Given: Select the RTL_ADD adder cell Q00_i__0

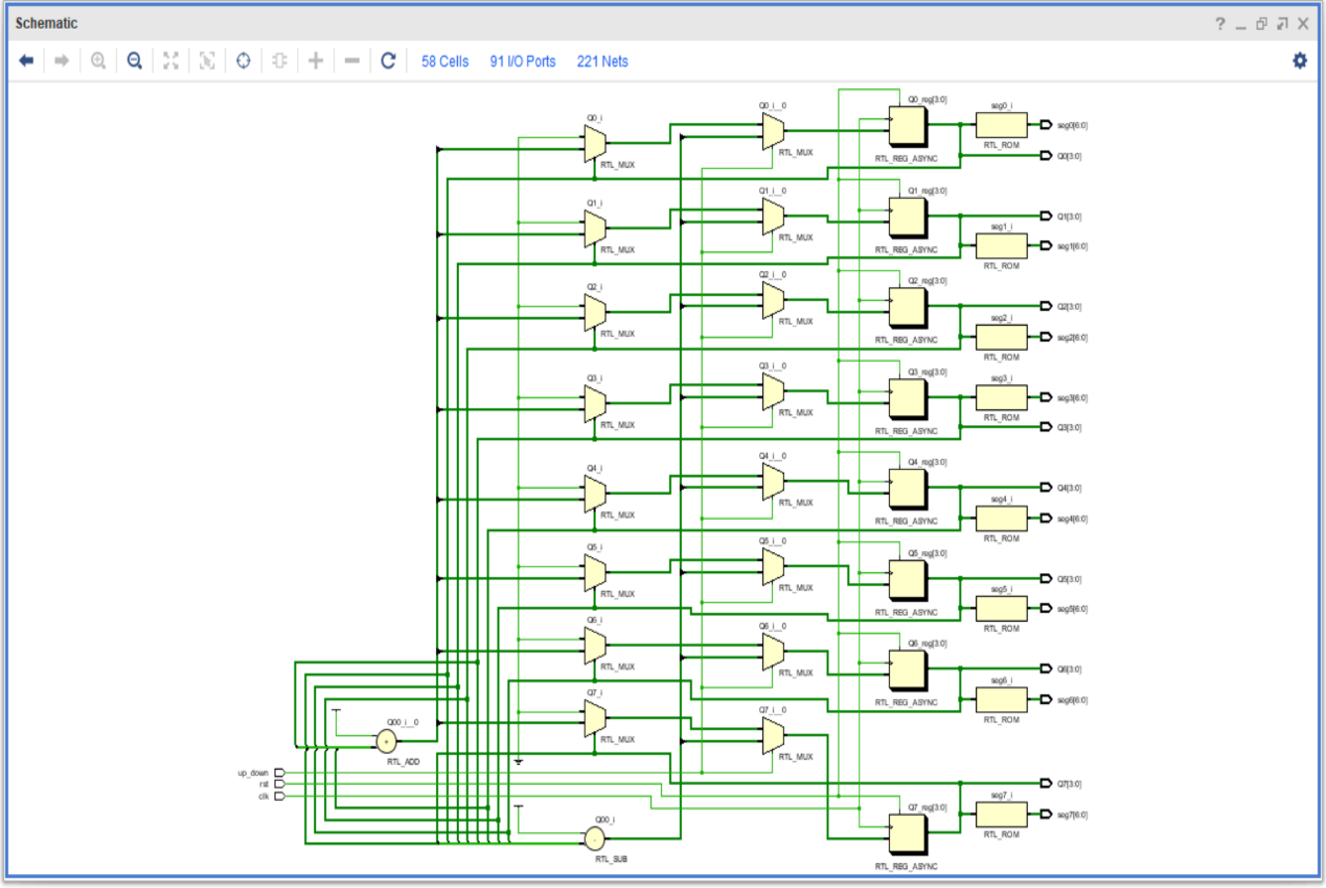Looking at the screenshot, I should [x=384, y=741].
